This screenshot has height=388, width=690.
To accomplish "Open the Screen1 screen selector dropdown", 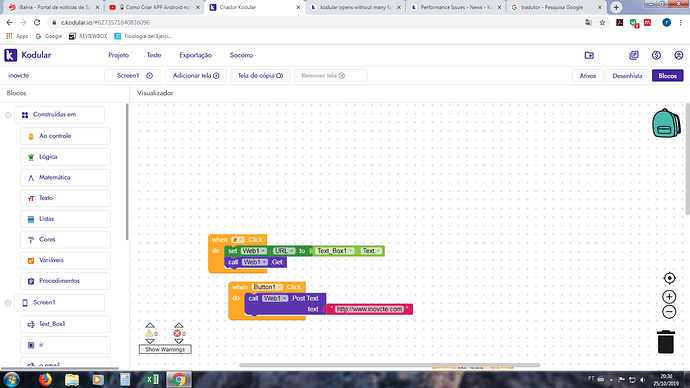I will point(132,75).
